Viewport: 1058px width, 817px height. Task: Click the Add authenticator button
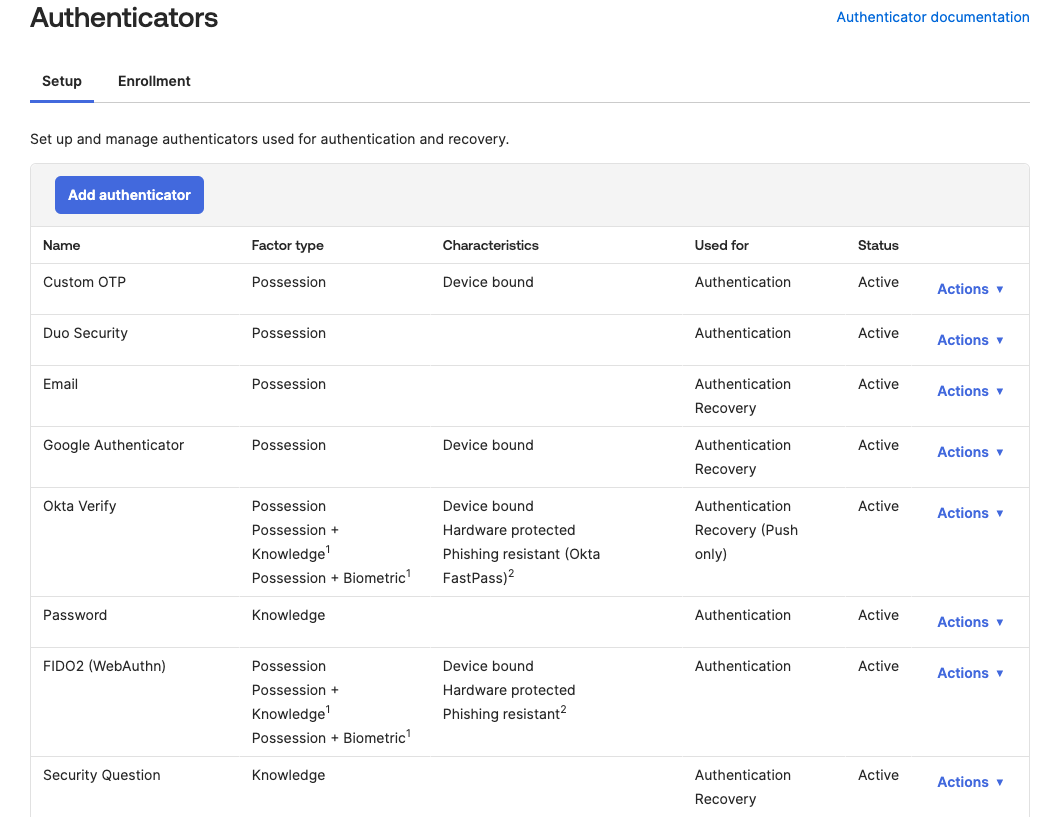pyautogui.click(x=129, y=195)
